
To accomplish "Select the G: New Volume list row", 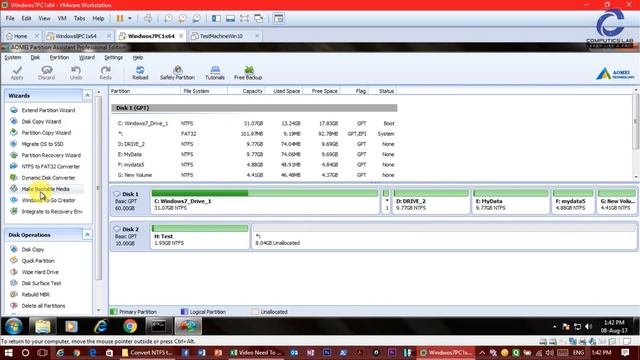I will click(253, 175).
